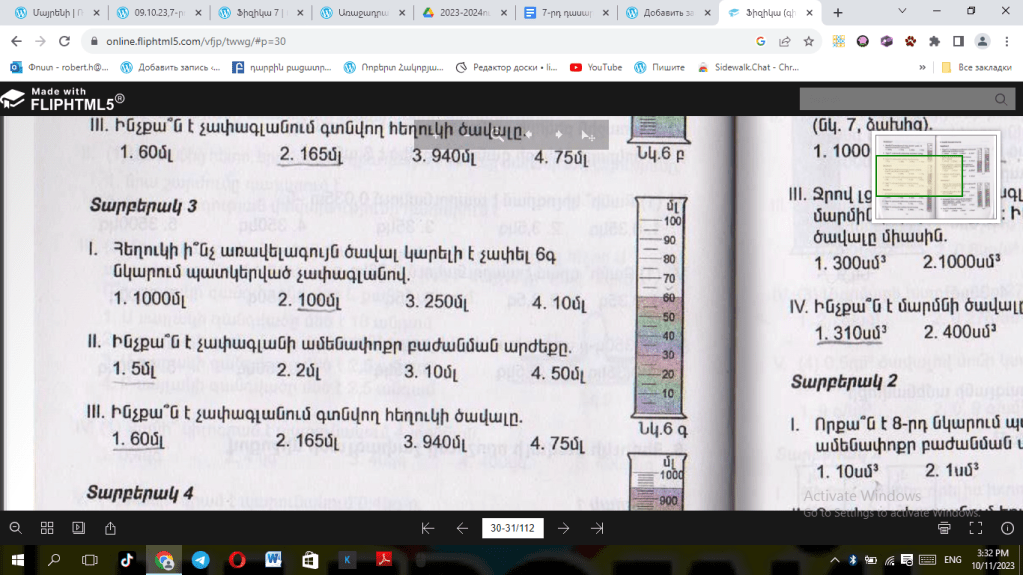Screen dimensions: 1023x575
Task: Switch to the 2023-2024 Google Drive tab
Action: [x=463, y=13]
